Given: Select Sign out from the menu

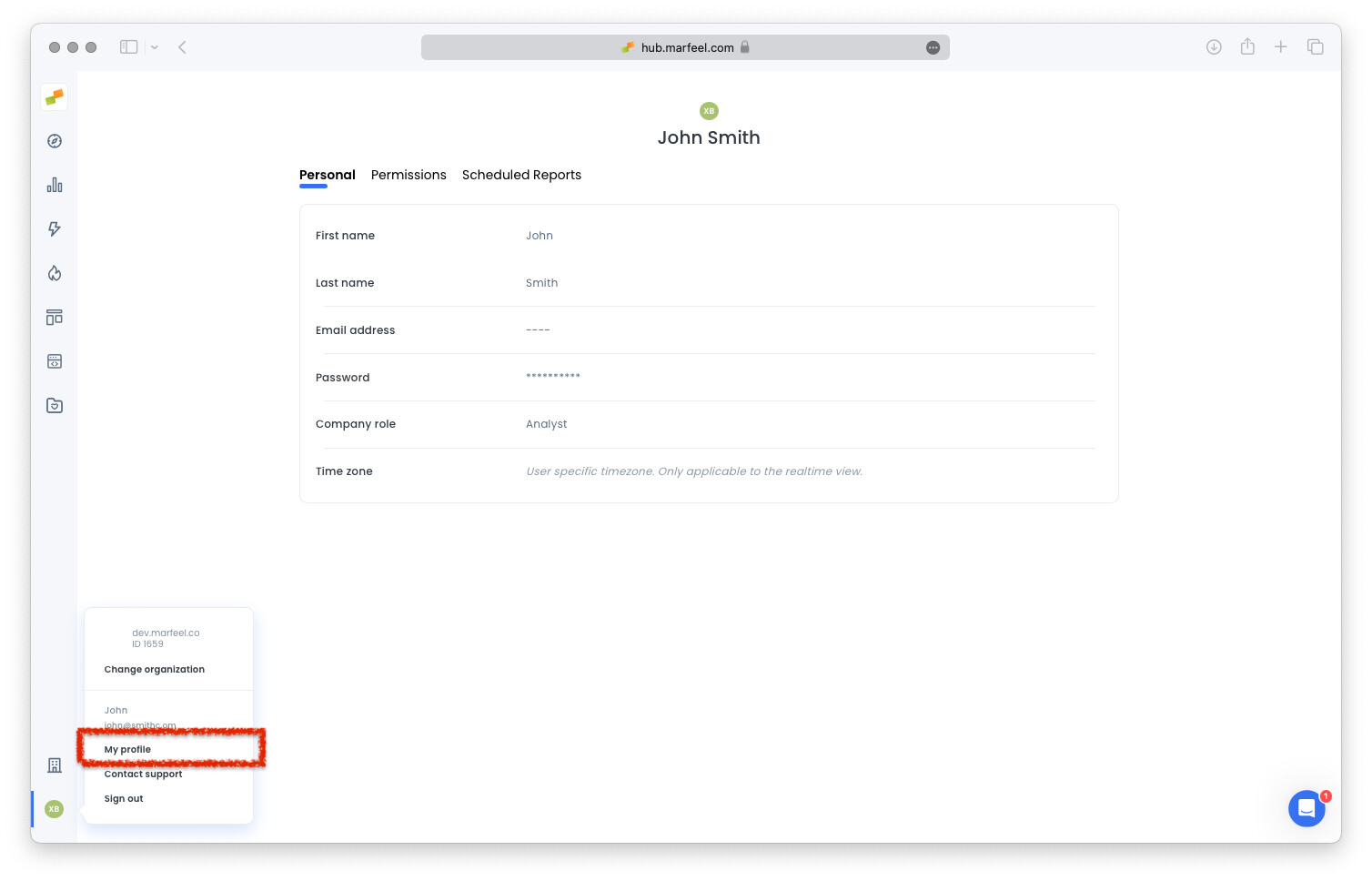Looking at the screenshot, I should click(124, 798).
